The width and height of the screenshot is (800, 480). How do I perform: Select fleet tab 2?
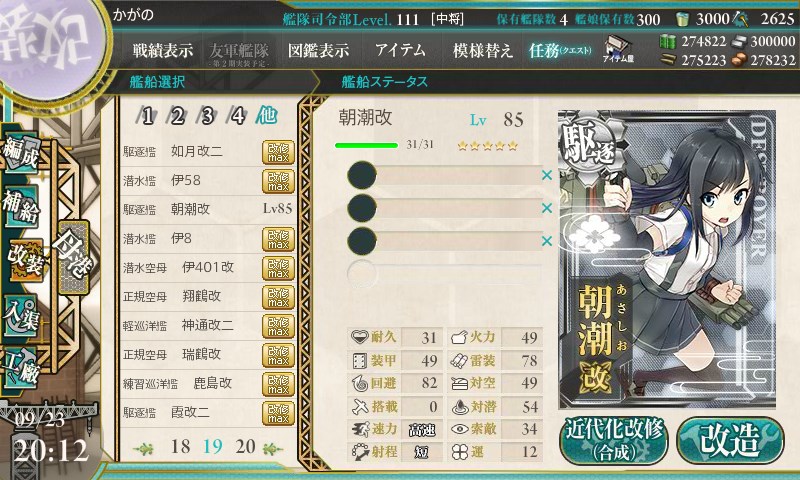pos(177,116)
